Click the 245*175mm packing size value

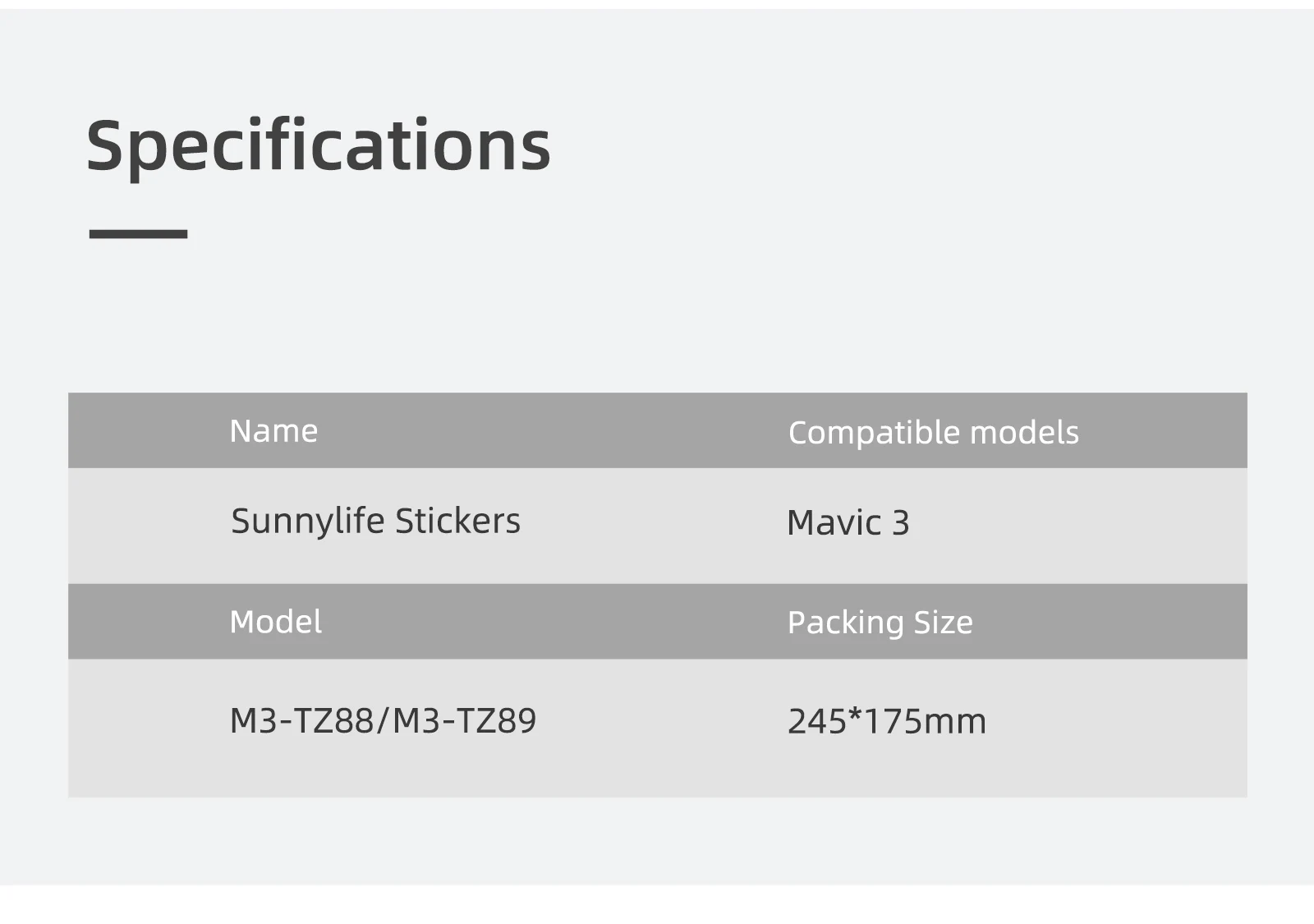click(886, 721)
